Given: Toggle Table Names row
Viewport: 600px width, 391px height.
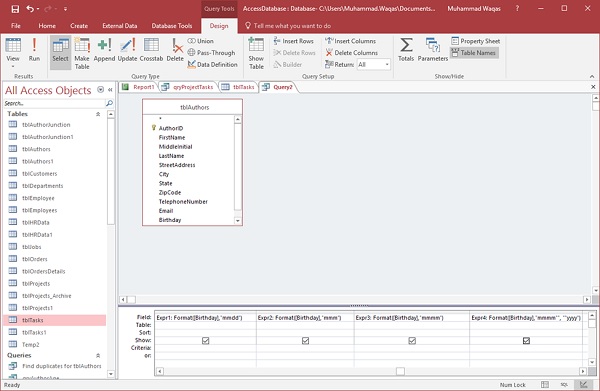Looking at the screenshot, I should (474, 53).
